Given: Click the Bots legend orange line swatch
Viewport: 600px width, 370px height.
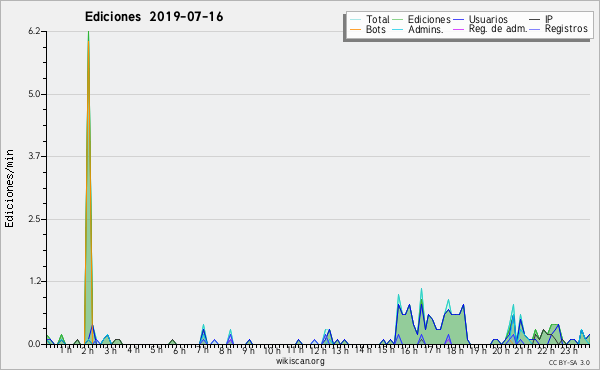Looking at the screenshot, I should point(355,29).
